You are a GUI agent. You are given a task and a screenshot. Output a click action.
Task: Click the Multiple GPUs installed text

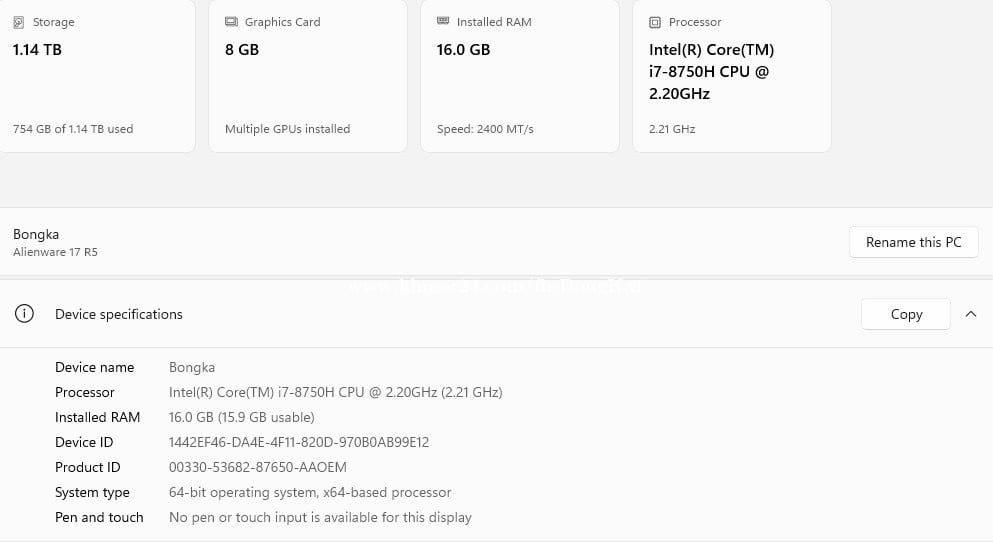(x=287, y=129)
